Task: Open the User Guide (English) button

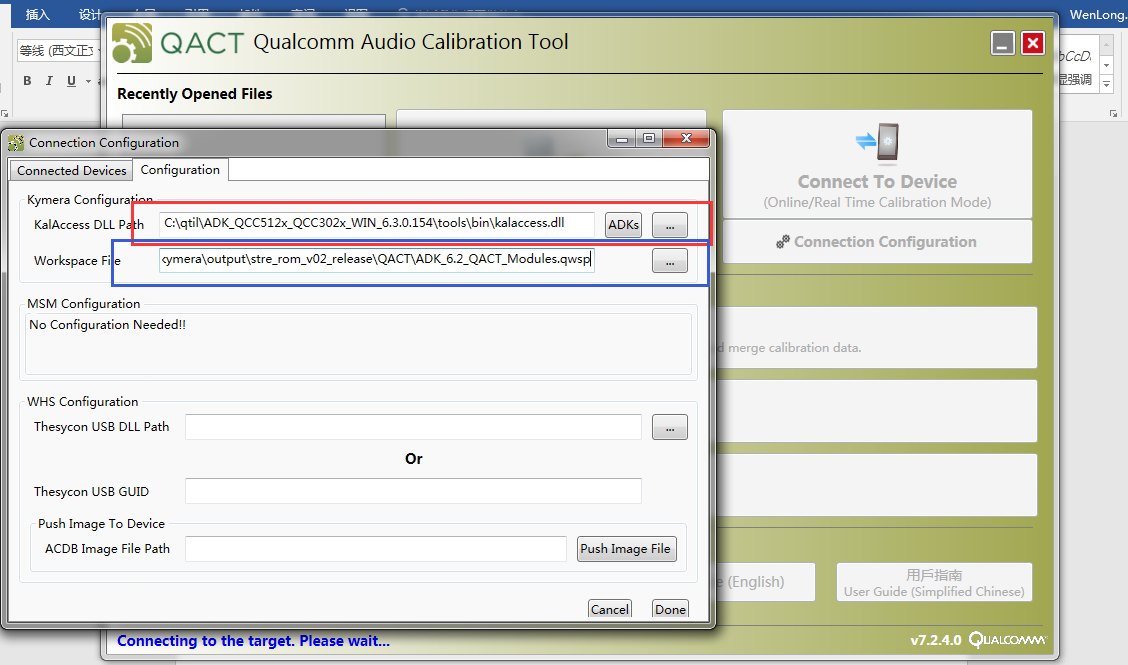Action: [764, 582]
